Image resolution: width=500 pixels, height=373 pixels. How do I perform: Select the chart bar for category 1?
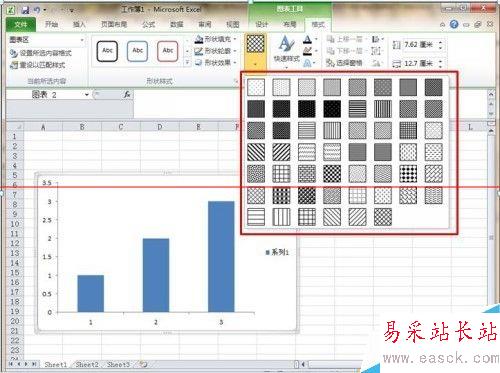pyautogui.click(x=91, y=294)
